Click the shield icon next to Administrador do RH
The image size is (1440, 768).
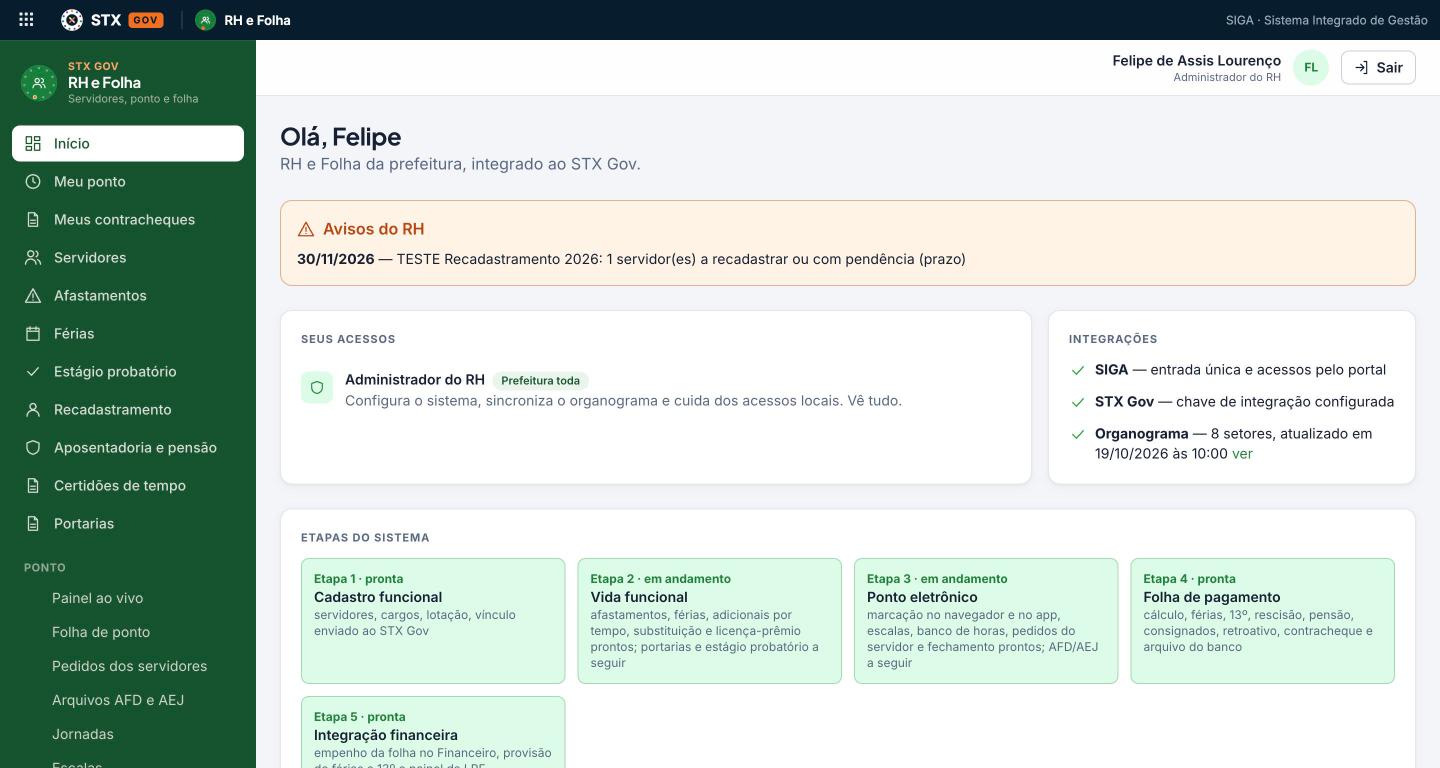(x=317, y=388)
